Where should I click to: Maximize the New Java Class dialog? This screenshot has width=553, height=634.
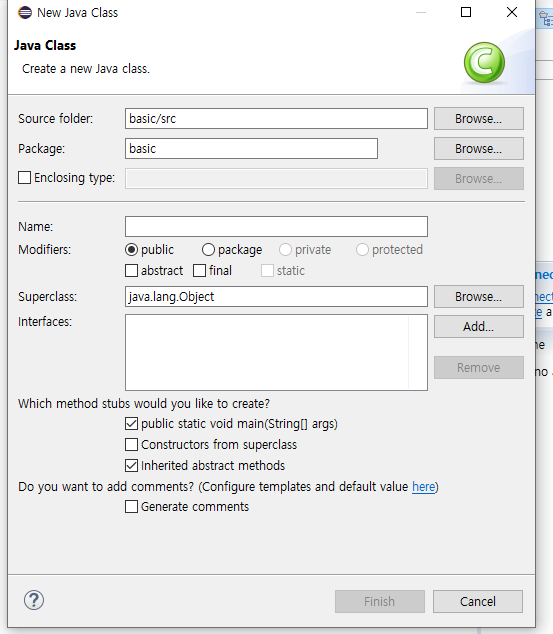466,12
